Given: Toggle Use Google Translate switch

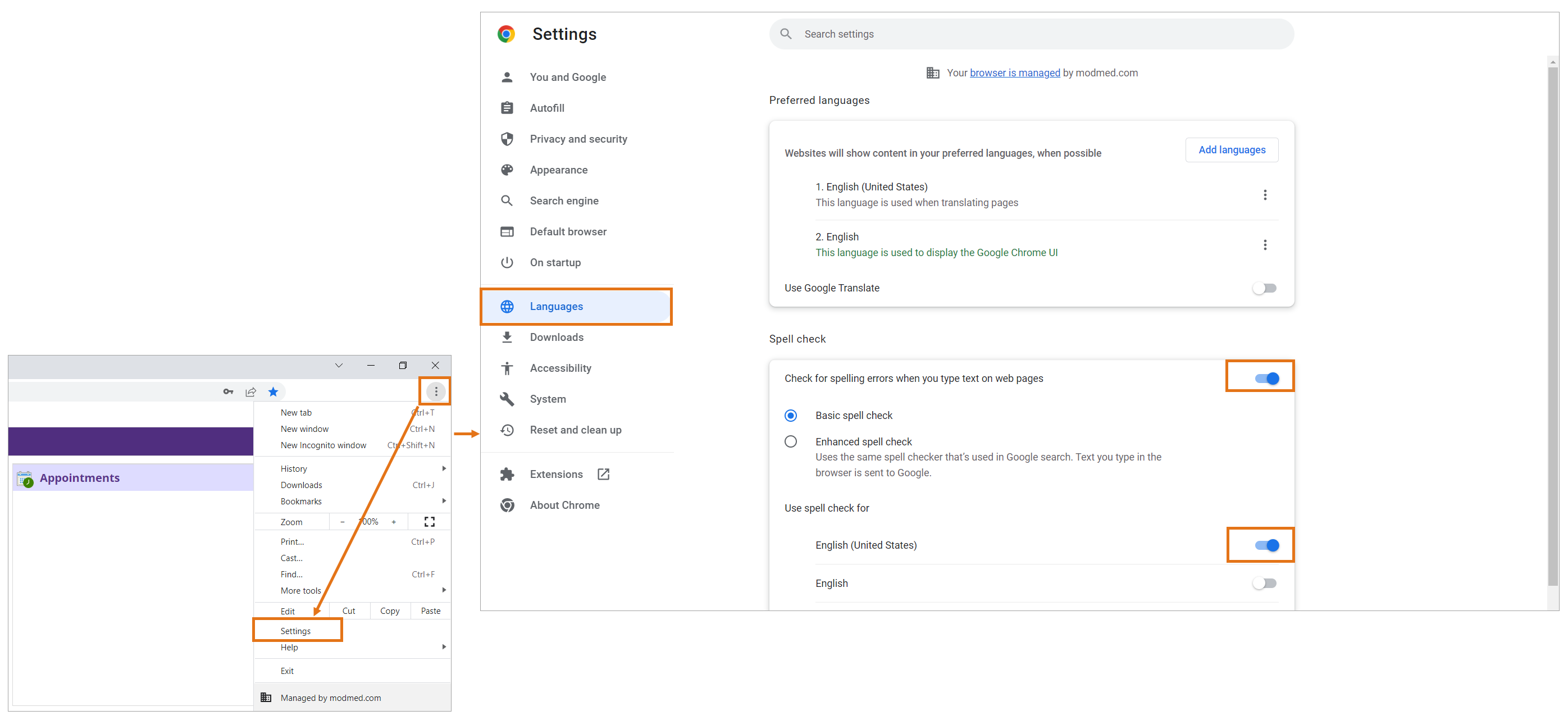Looking at the screenshot, I should (x=1265, y=288).
